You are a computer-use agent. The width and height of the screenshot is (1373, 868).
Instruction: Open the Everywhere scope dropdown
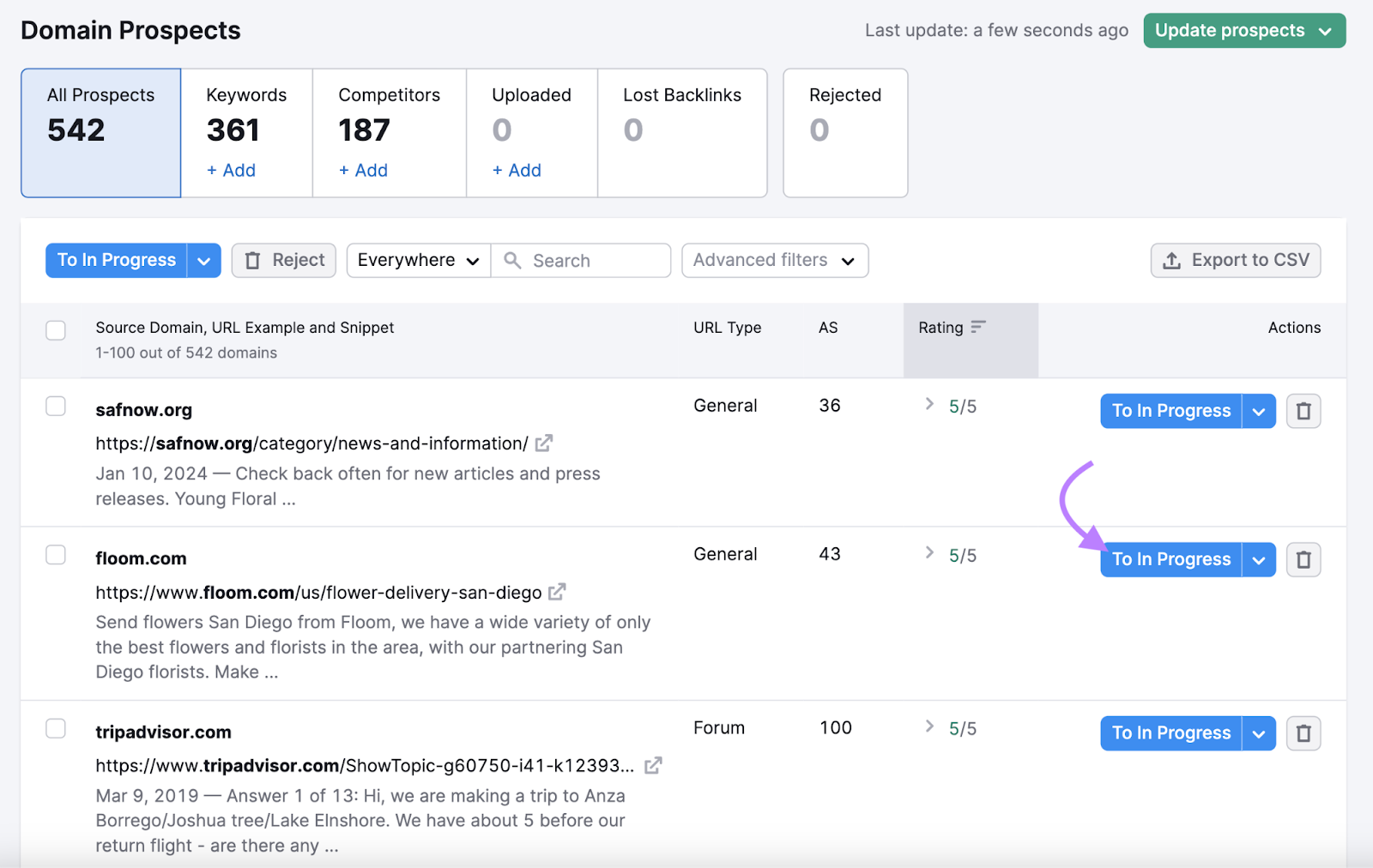click(418, 260)
